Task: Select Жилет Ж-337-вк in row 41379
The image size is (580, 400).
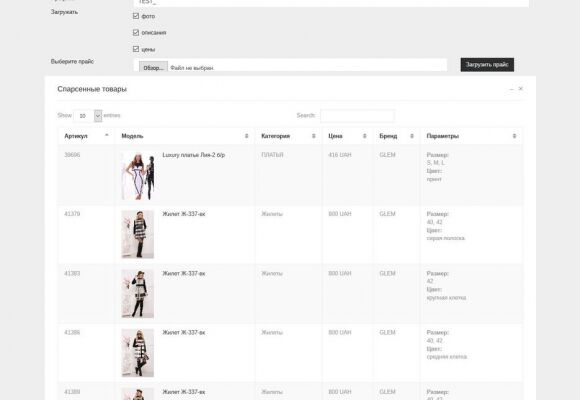Action: coord(184,214)
